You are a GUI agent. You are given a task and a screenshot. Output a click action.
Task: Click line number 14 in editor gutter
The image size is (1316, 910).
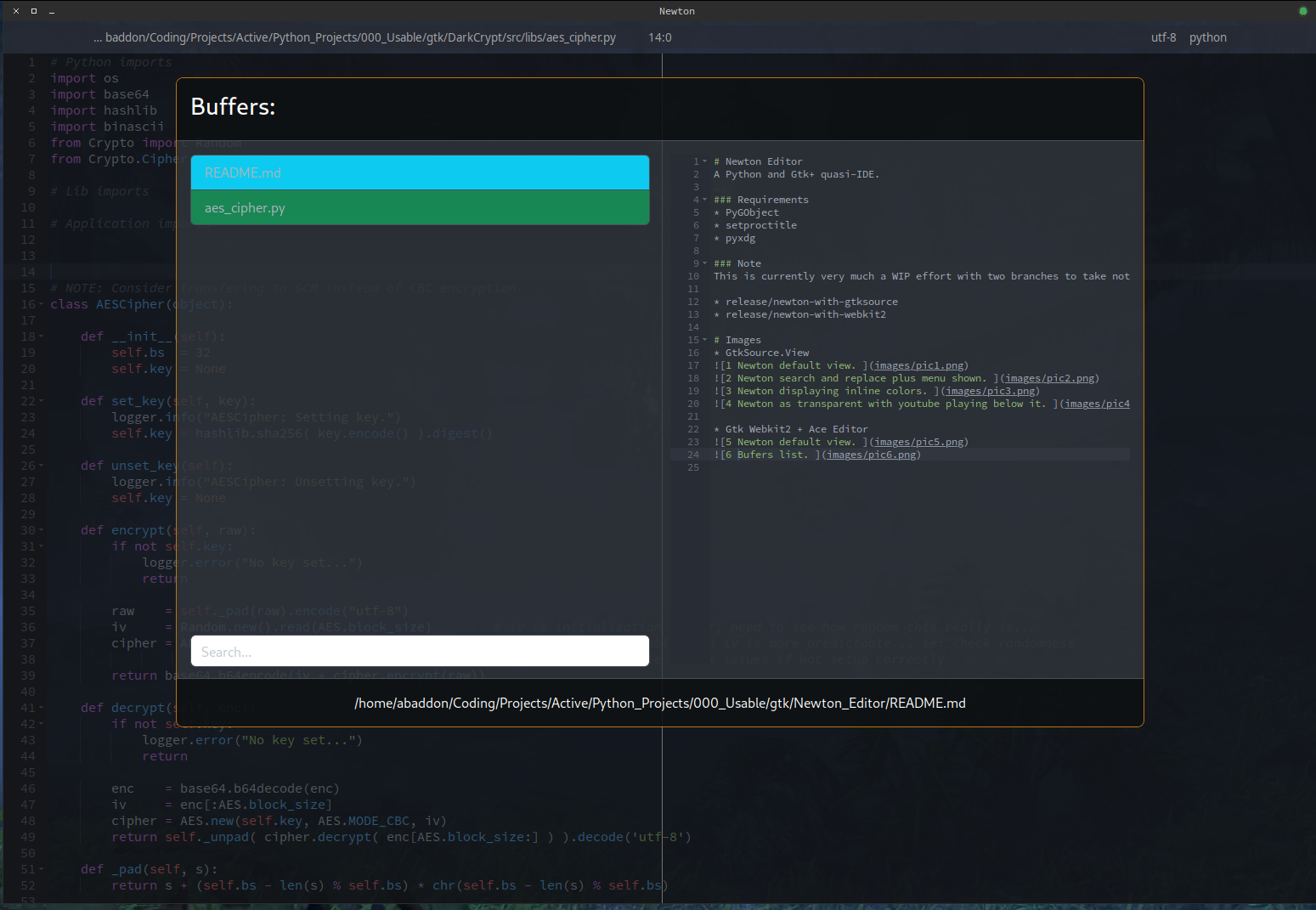coord(28,272)
